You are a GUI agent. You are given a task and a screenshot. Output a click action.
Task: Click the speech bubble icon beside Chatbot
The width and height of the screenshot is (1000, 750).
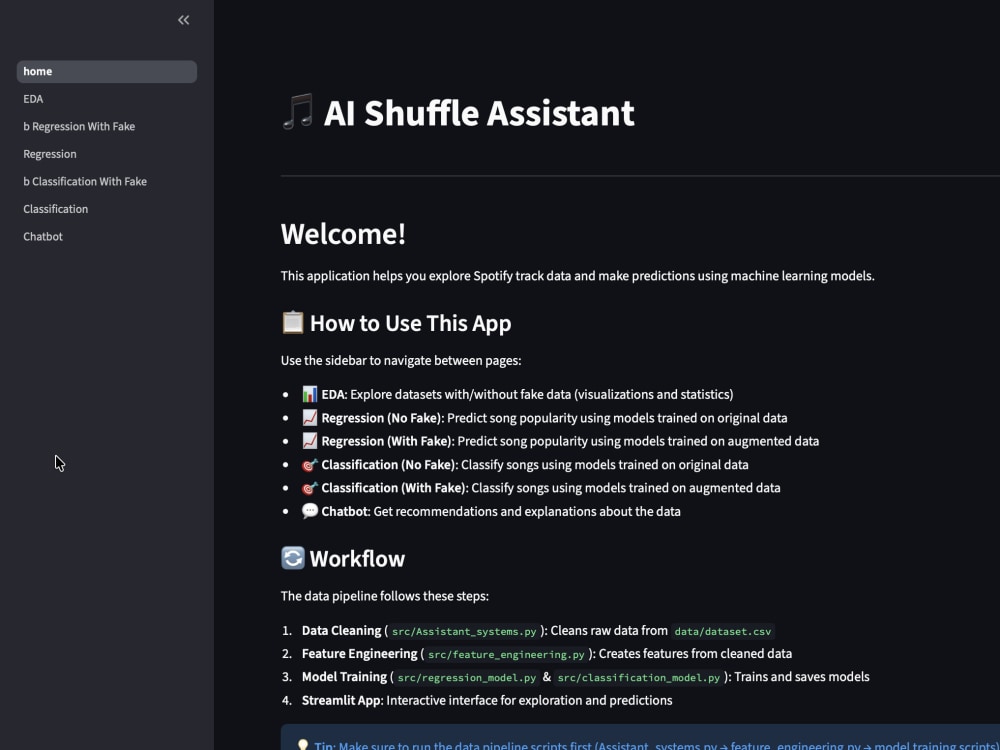tap(309, 511)
